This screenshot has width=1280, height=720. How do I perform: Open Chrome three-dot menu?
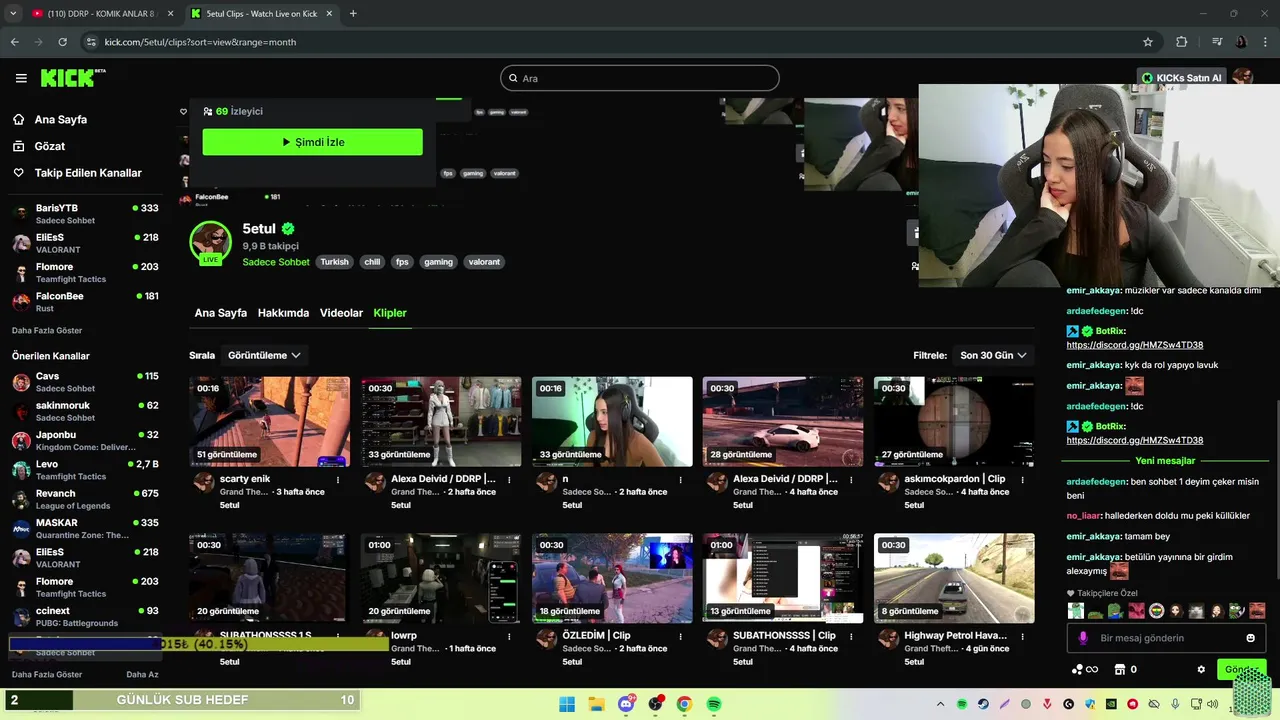tap(1266, 42)
